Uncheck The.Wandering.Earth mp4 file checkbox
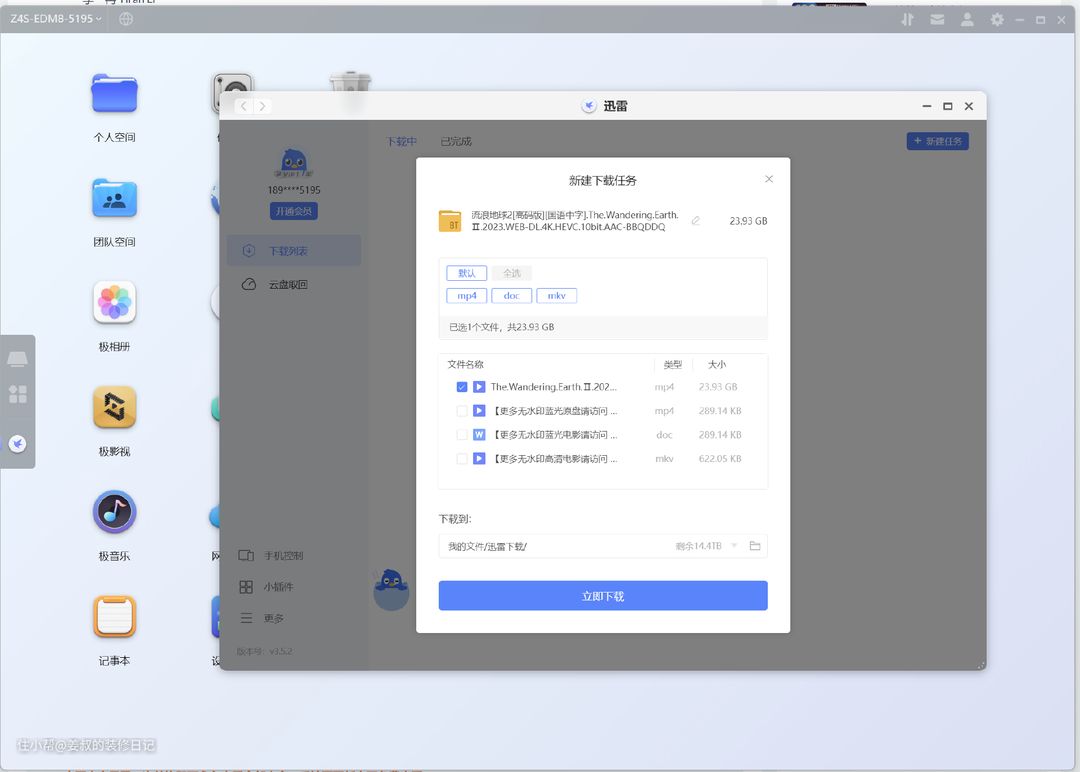Screen dimensions: 1080x772 pos(462,387)
